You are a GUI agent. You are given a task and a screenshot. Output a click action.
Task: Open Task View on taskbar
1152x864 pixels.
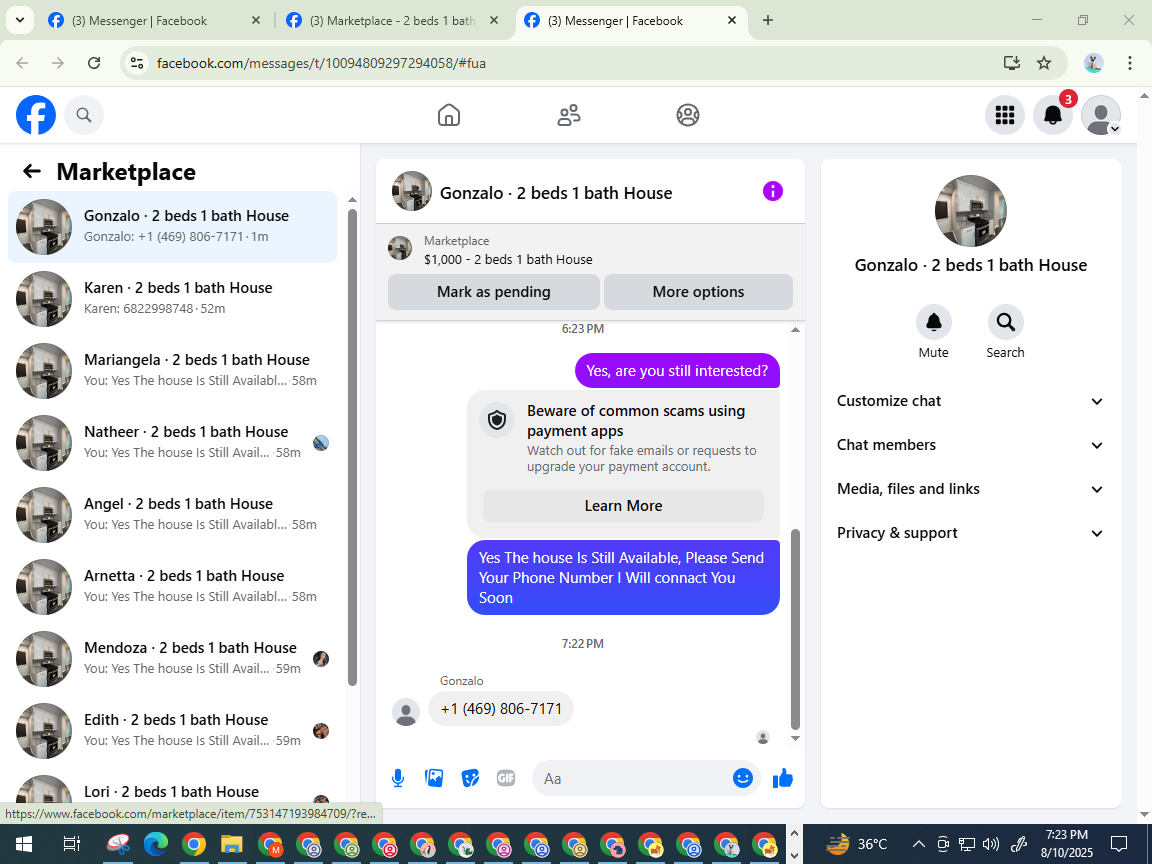click(71, 844)
